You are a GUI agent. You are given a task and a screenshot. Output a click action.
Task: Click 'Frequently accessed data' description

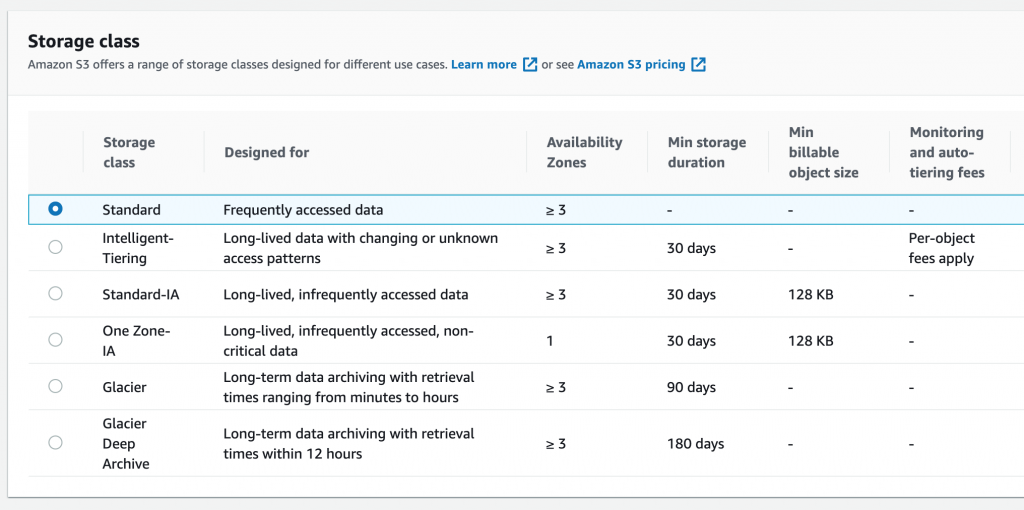(x=303, y=210)
